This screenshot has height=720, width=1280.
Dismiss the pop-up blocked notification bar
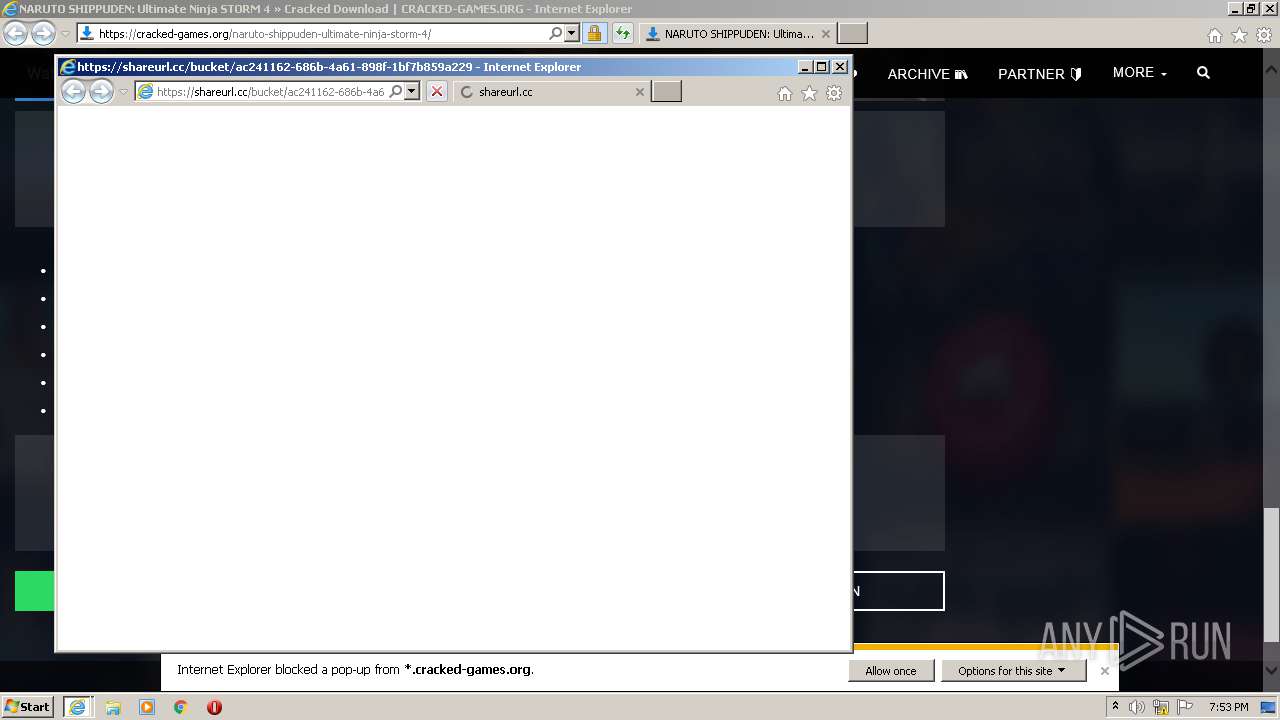pos(1105,671)
